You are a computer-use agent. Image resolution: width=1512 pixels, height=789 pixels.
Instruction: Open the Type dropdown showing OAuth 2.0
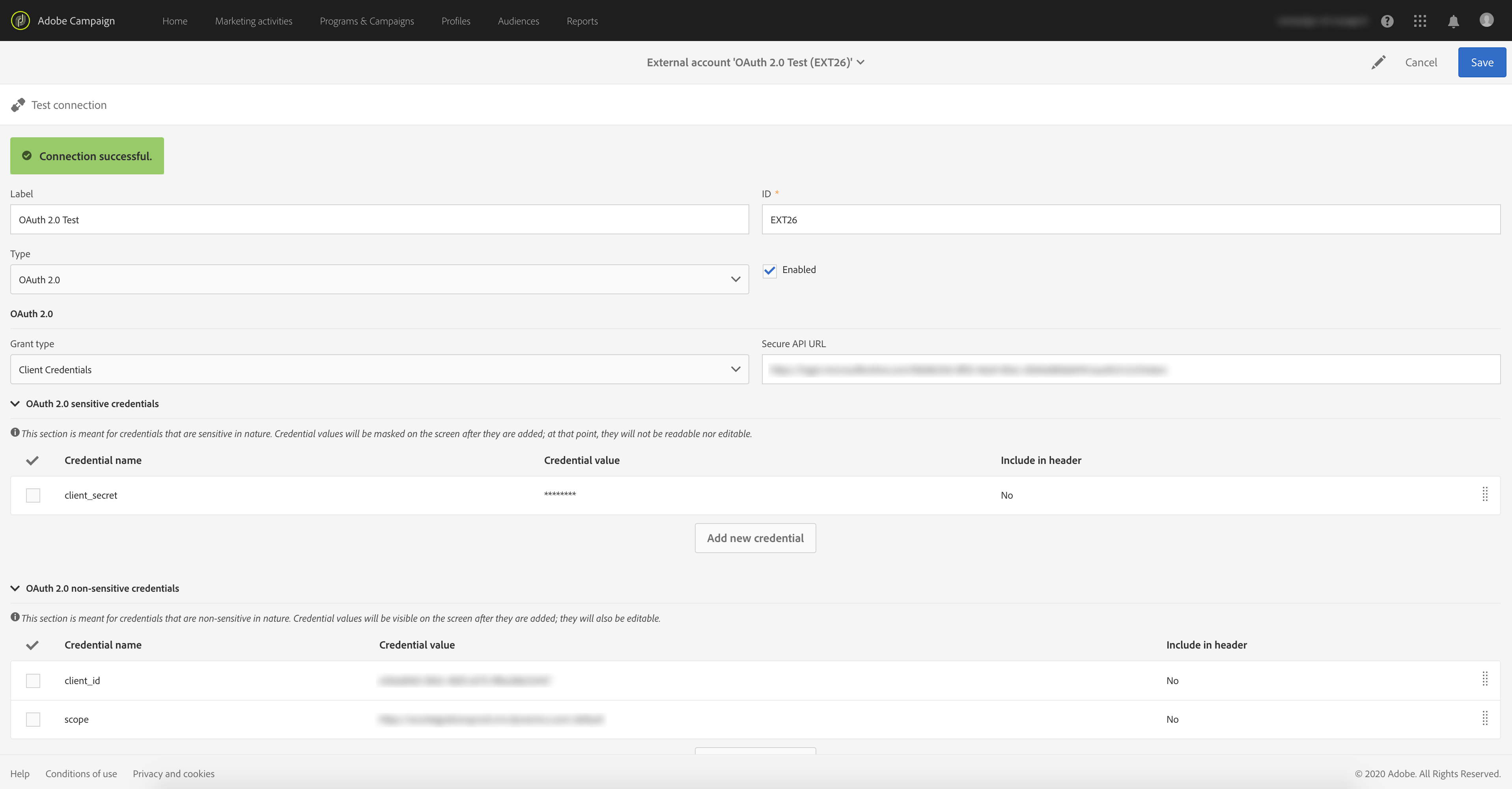pos(379,279)
